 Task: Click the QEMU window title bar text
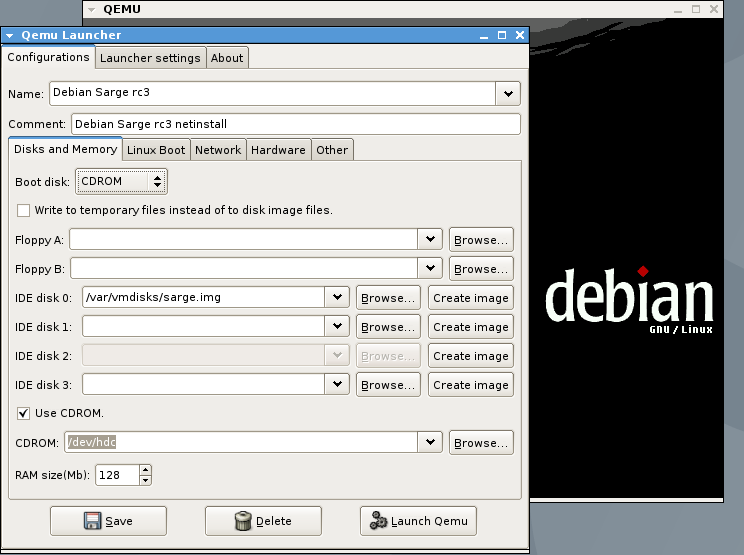[122, 9]
